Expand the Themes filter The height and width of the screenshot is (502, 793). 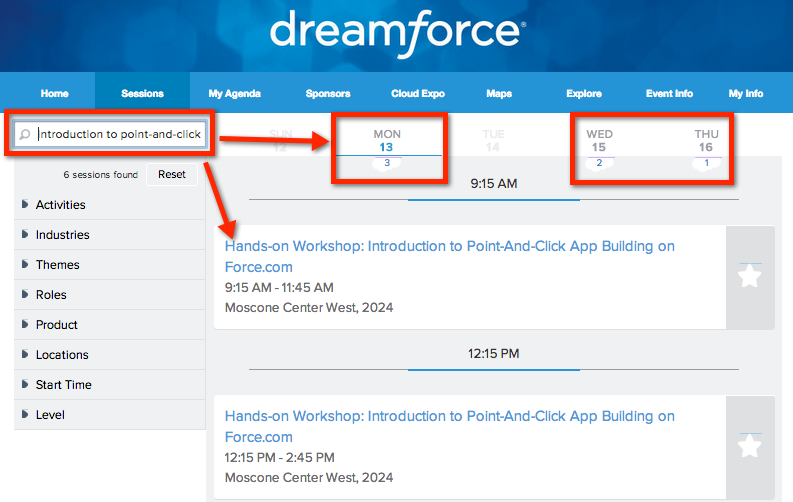110,264
